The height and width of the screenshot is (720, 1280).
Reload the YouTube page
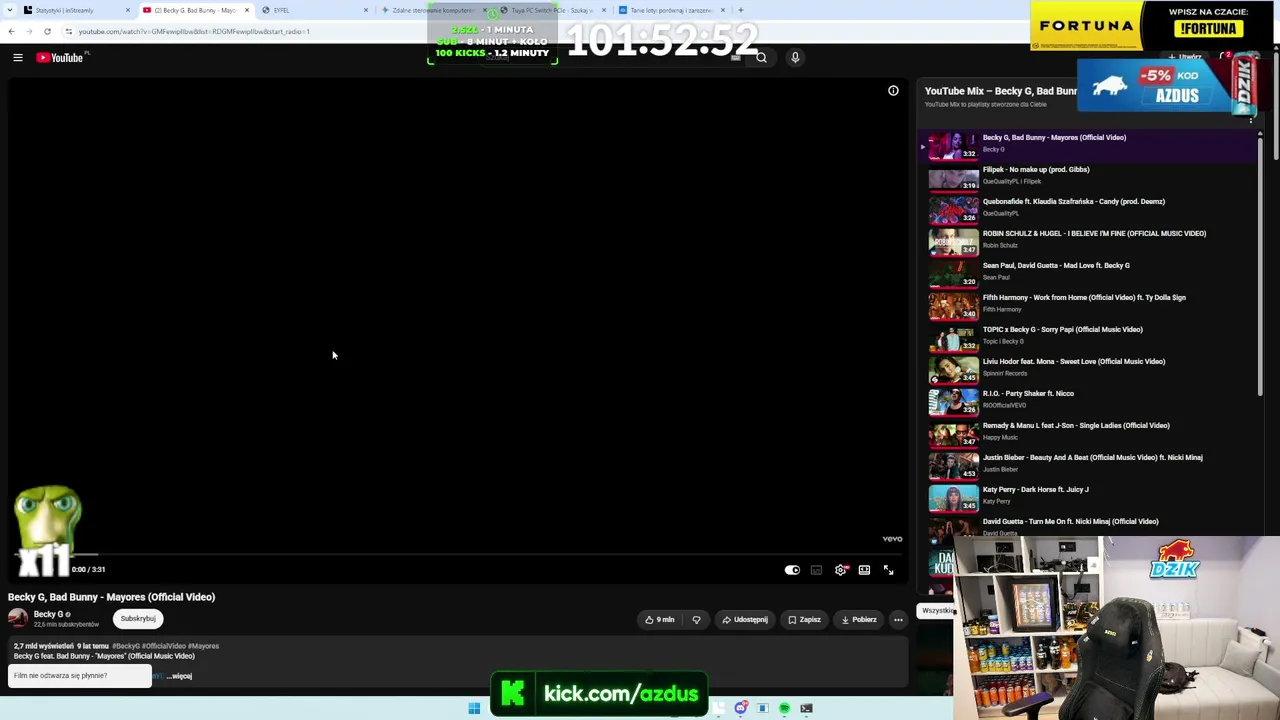pyautogui.click(x=47, y=31)
